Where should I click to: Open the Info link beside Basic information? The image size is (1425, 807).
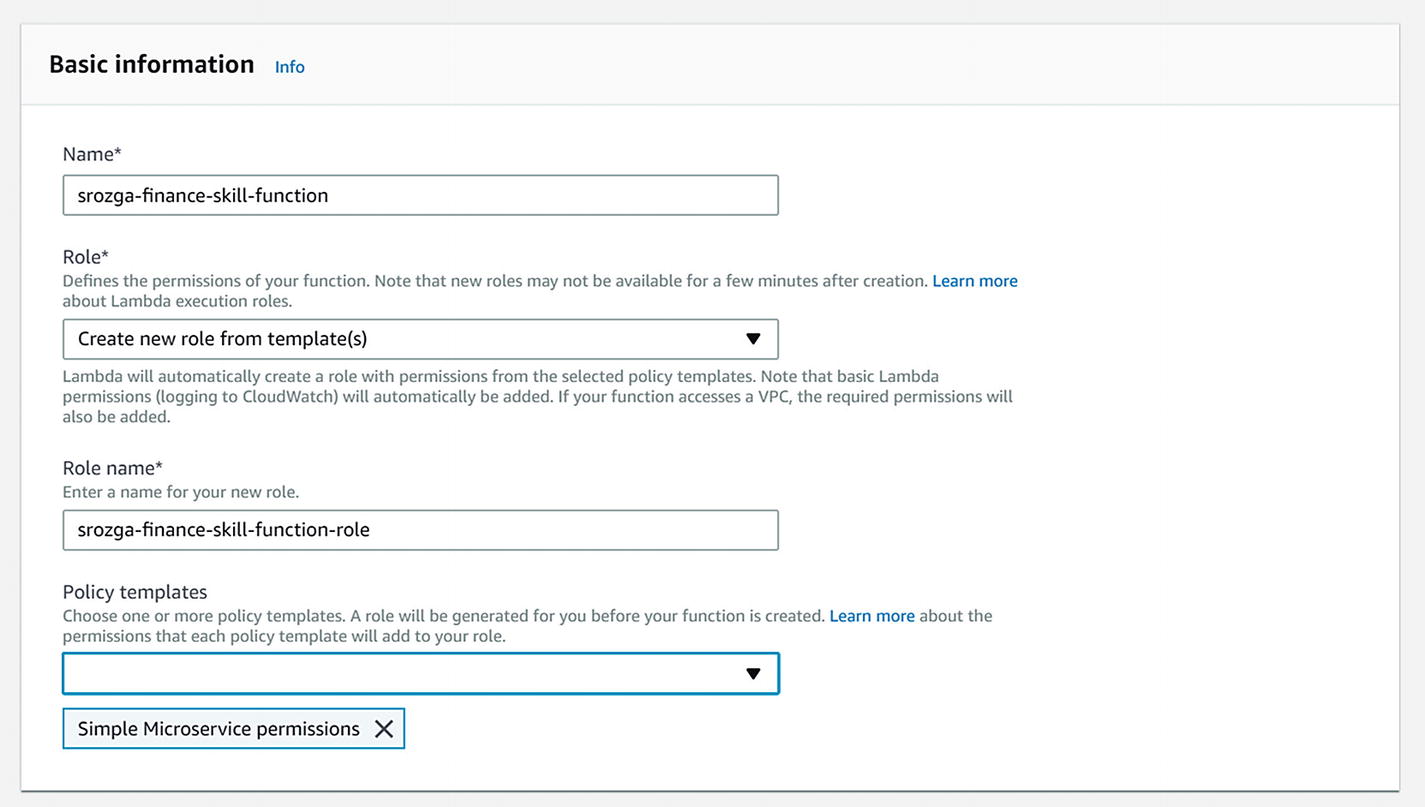tap(290, 67)
